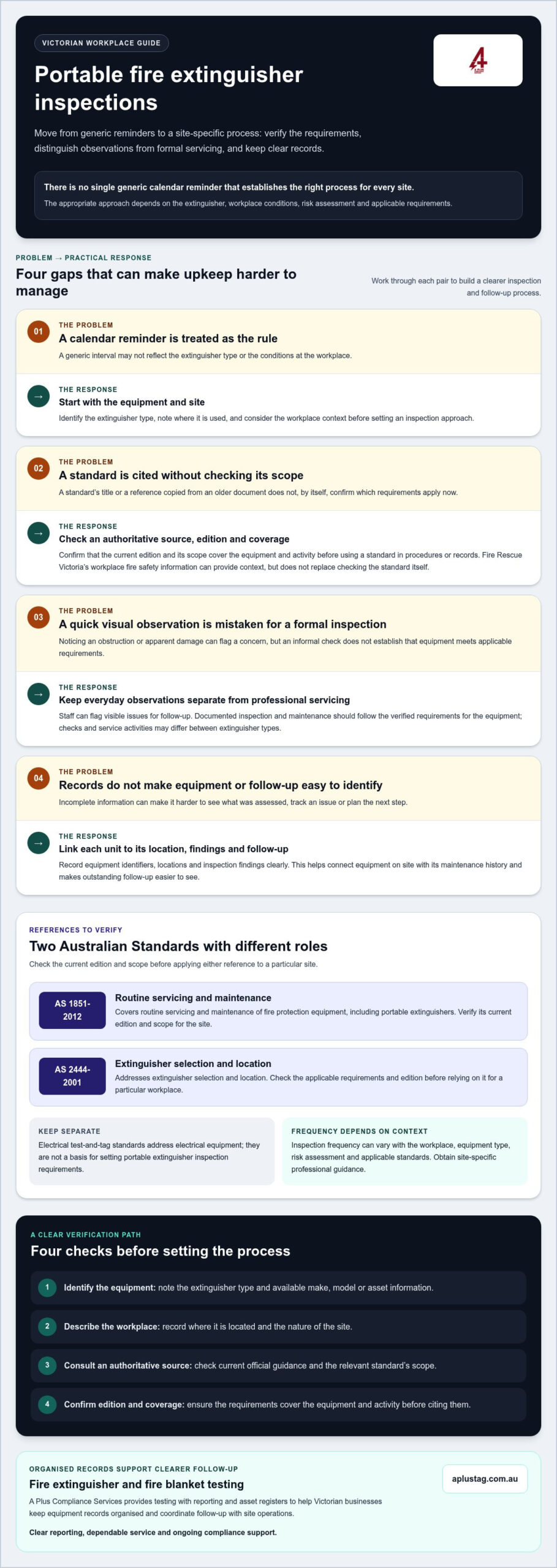Open the aplustag.com.au link button
557x1568 pixels.
485,1479
